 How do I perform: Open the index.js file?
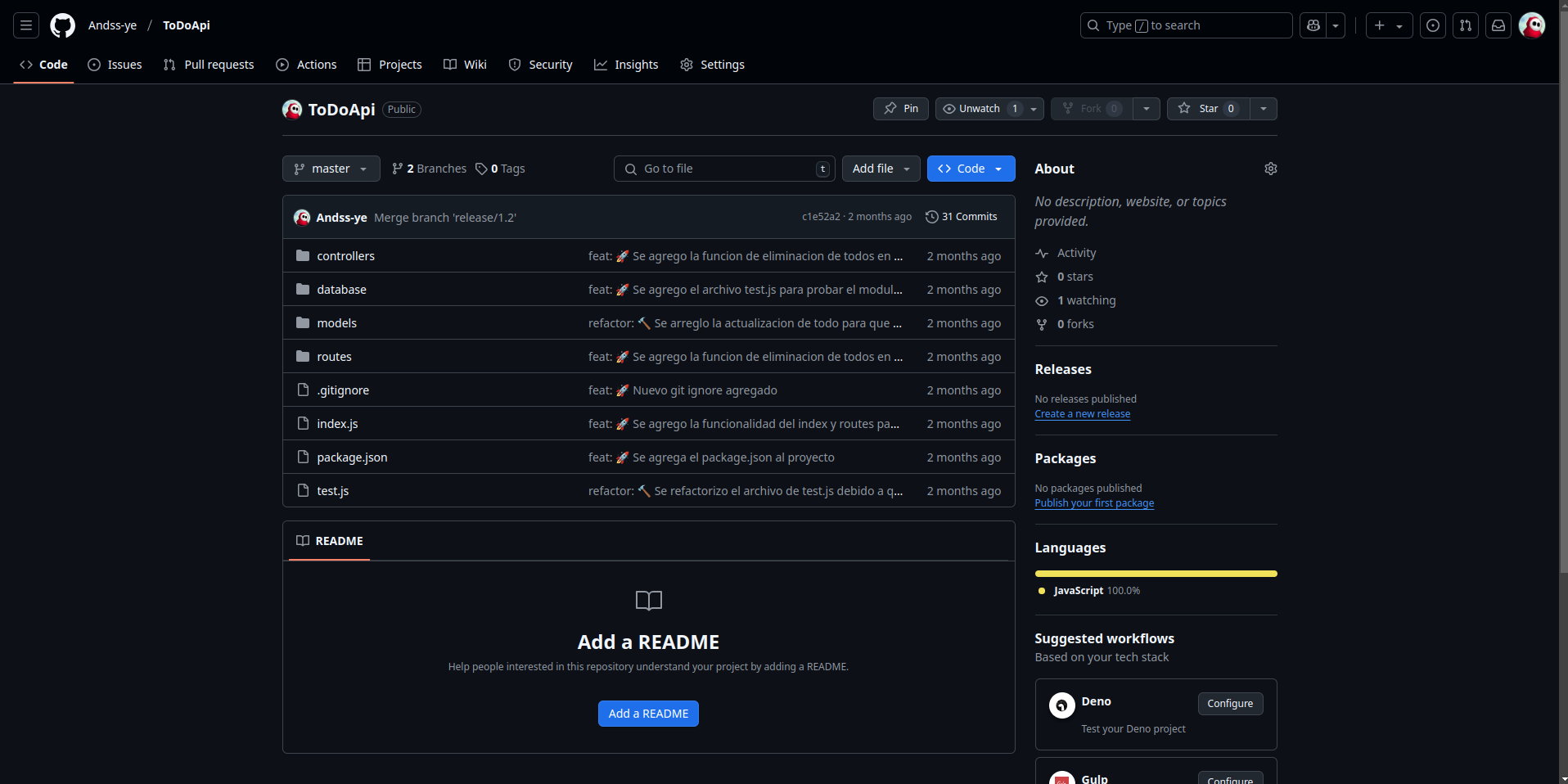pos(337,424)
